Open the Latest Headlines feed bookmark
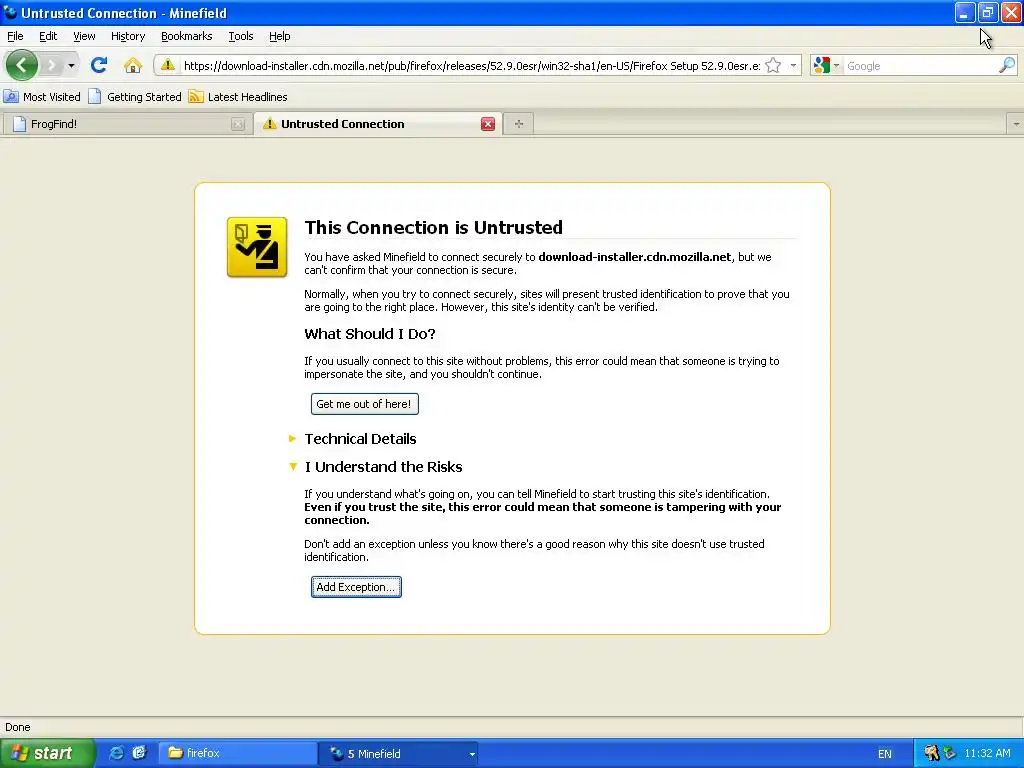Screen dimensions: 1024x768 pos(238,97)
